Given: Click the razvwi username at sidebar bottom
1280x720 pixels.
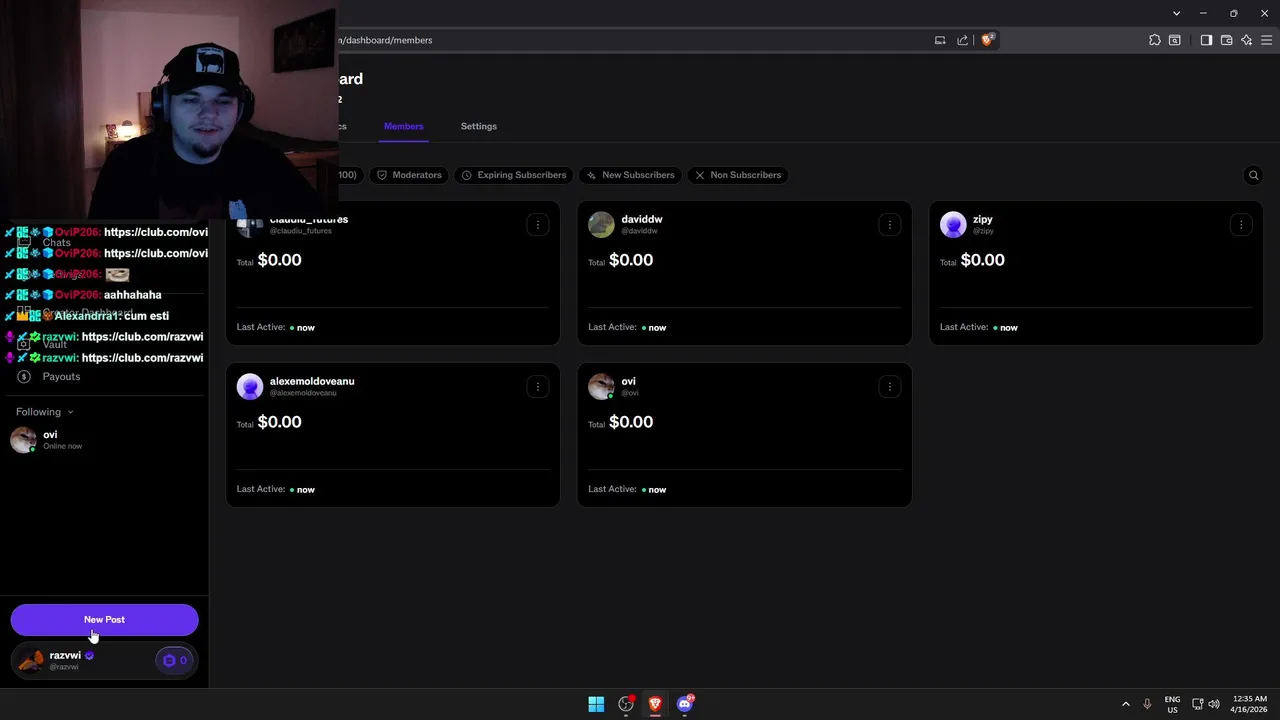Looking at the screenshot, I should click(x=65, y=656).
